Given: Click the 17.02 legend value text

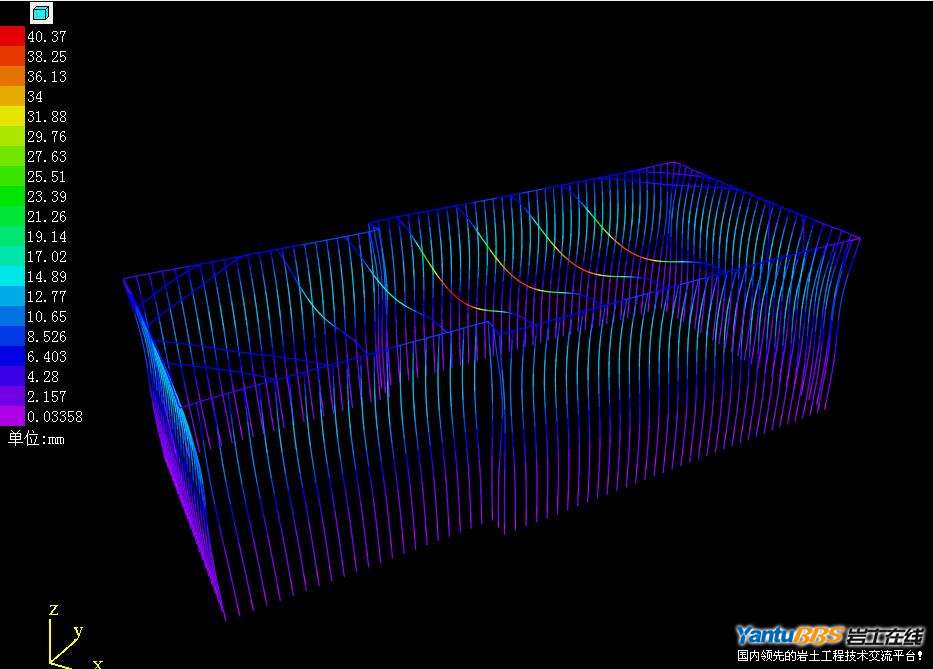Looking at the screenshot, I should point(47,256).
